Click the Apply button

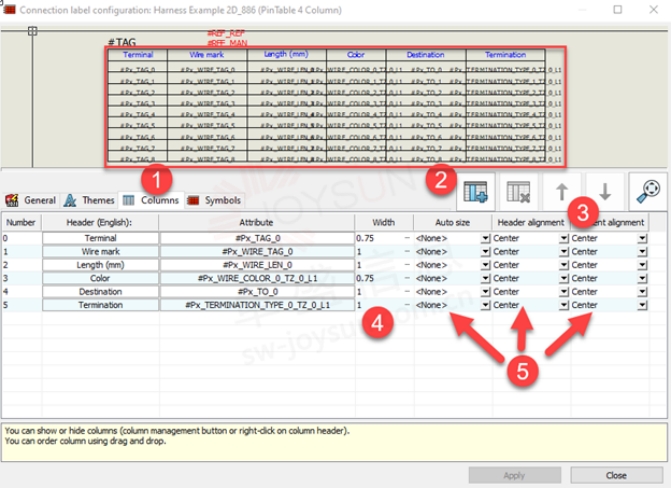click(x=514, y=475)
